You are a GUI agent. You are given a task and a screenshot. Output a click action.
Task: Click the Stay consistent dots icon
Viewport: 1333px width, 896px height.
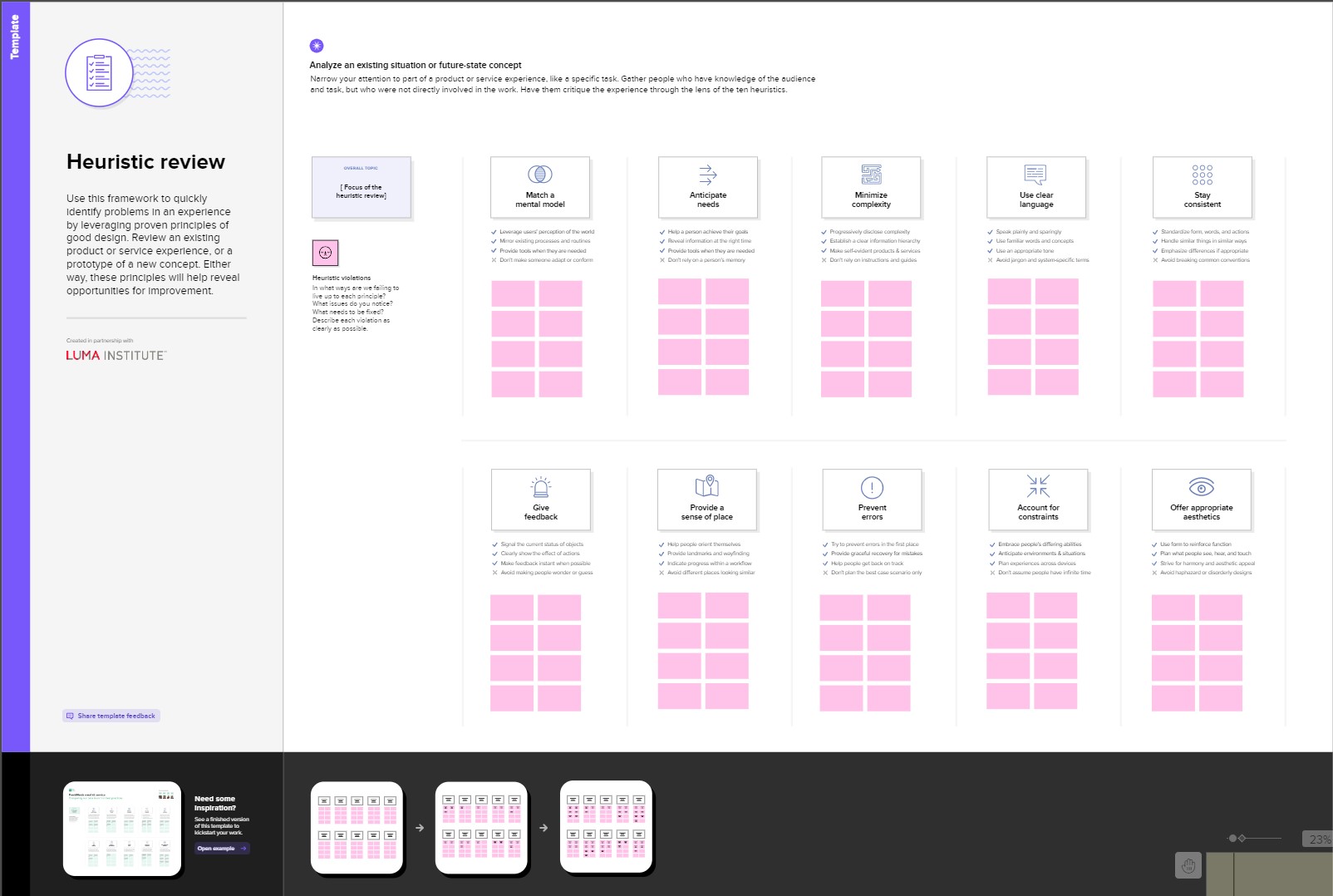(x=1201, y=175)
